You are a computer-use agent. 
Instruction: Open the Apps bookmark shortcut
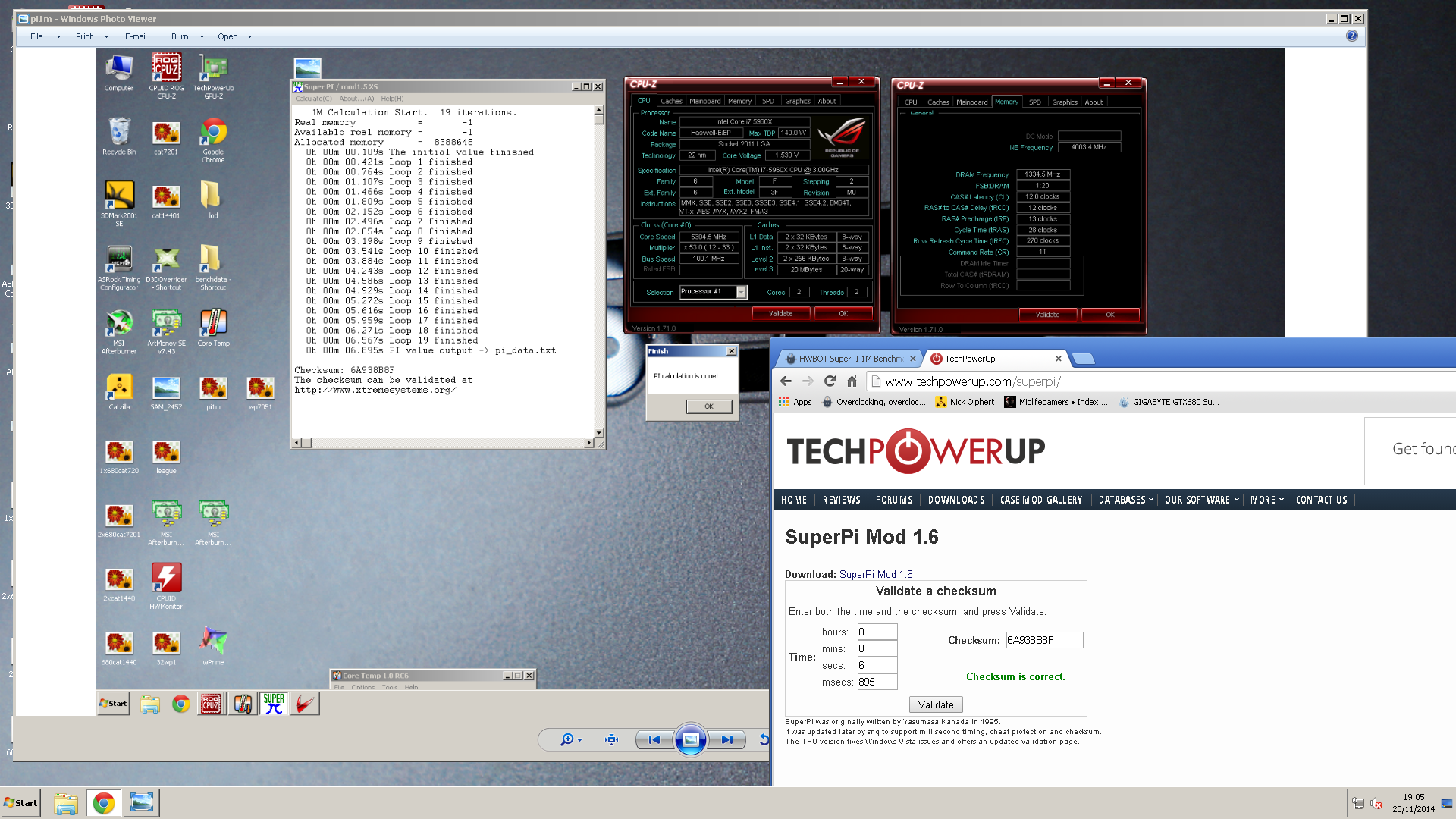[795, 402]
